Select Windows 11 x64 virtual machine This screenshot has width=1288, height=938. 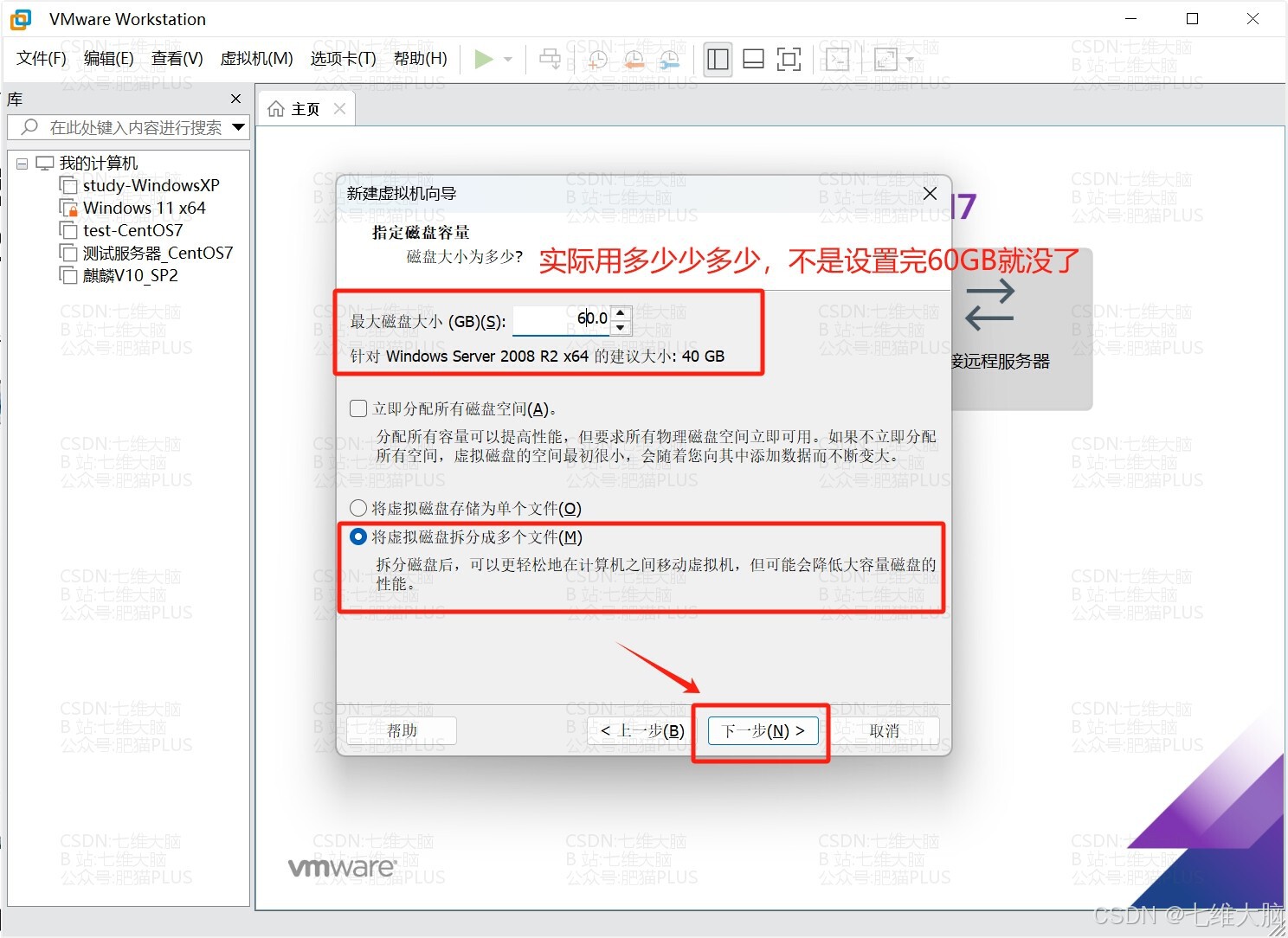pyautogui.click(x=145, y=208)
